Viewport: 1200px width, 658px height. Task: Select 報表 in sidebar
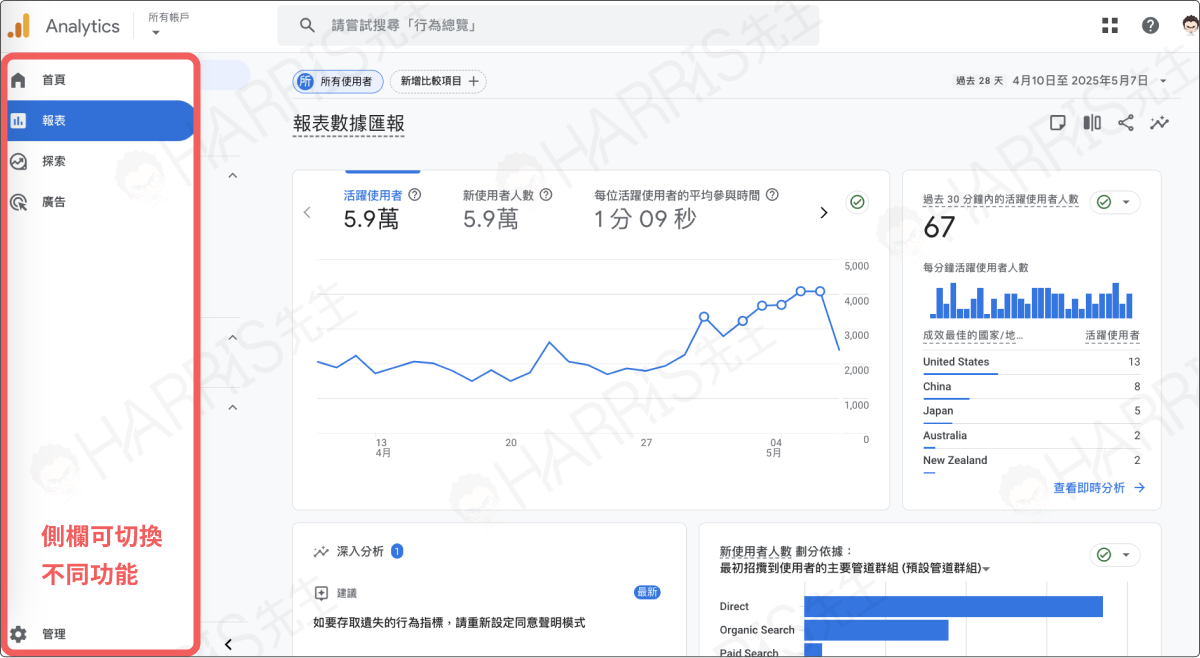click(98, 121)
